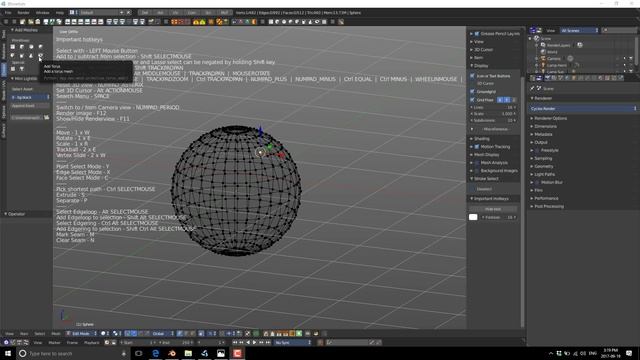Click the Photos app icon in taskbar
The width and height of the screenshot is (640, 360).
click(221, 353)
